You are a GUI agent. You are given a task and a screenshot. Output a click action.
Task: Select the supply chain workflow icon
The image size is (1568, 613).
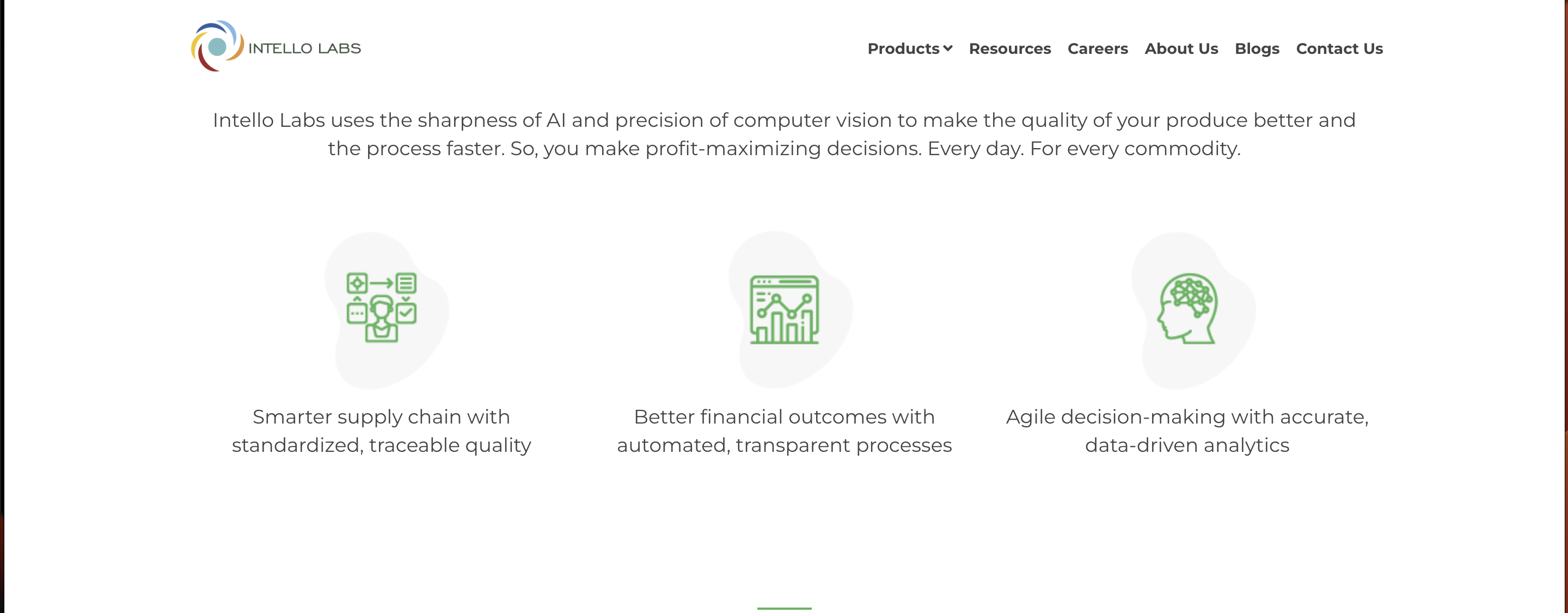(x=381, y=309)
